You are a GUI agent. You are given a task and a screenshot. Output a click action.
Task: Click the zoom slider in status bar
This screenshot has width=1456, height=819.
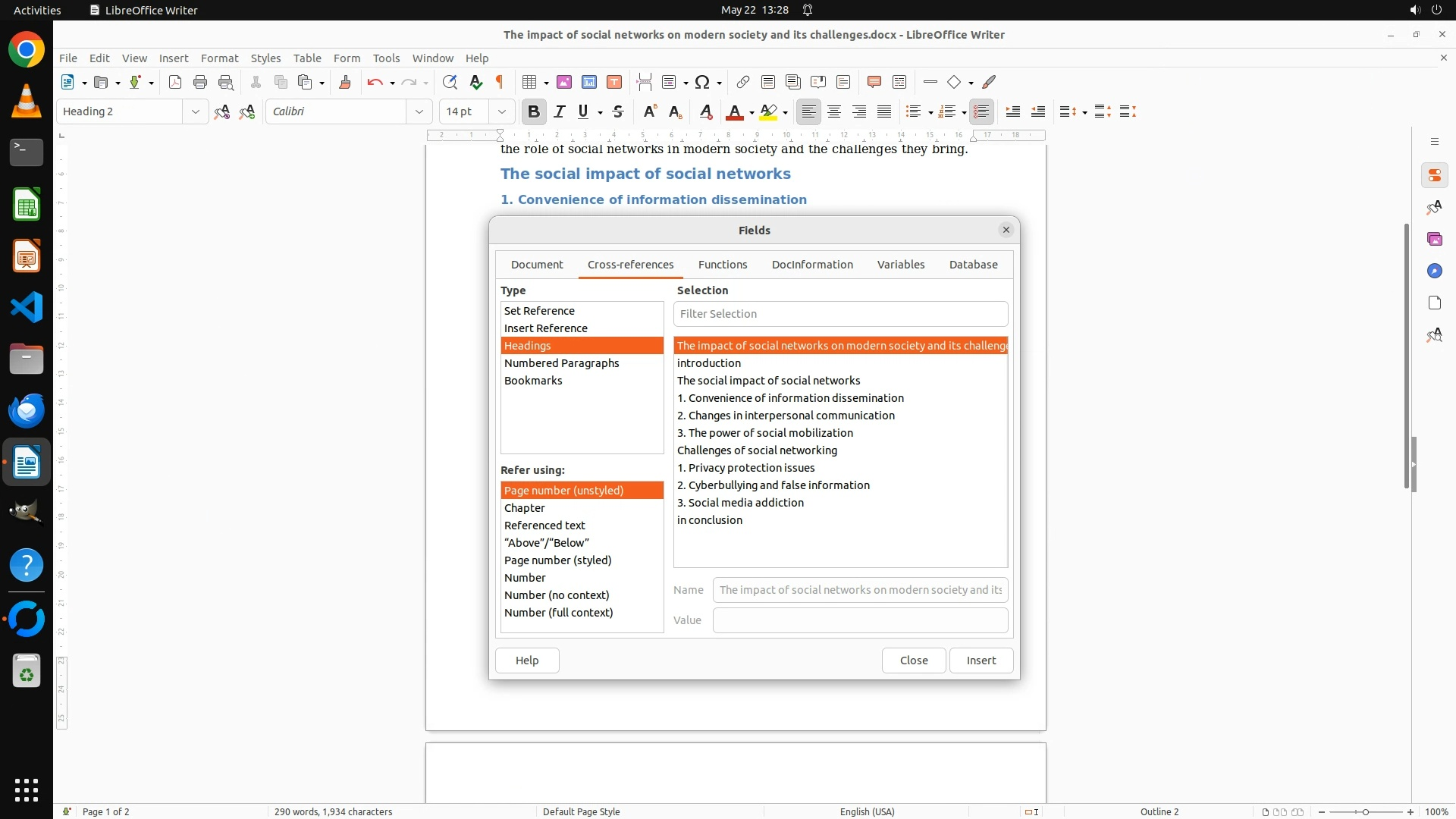tap(1365, 811)
